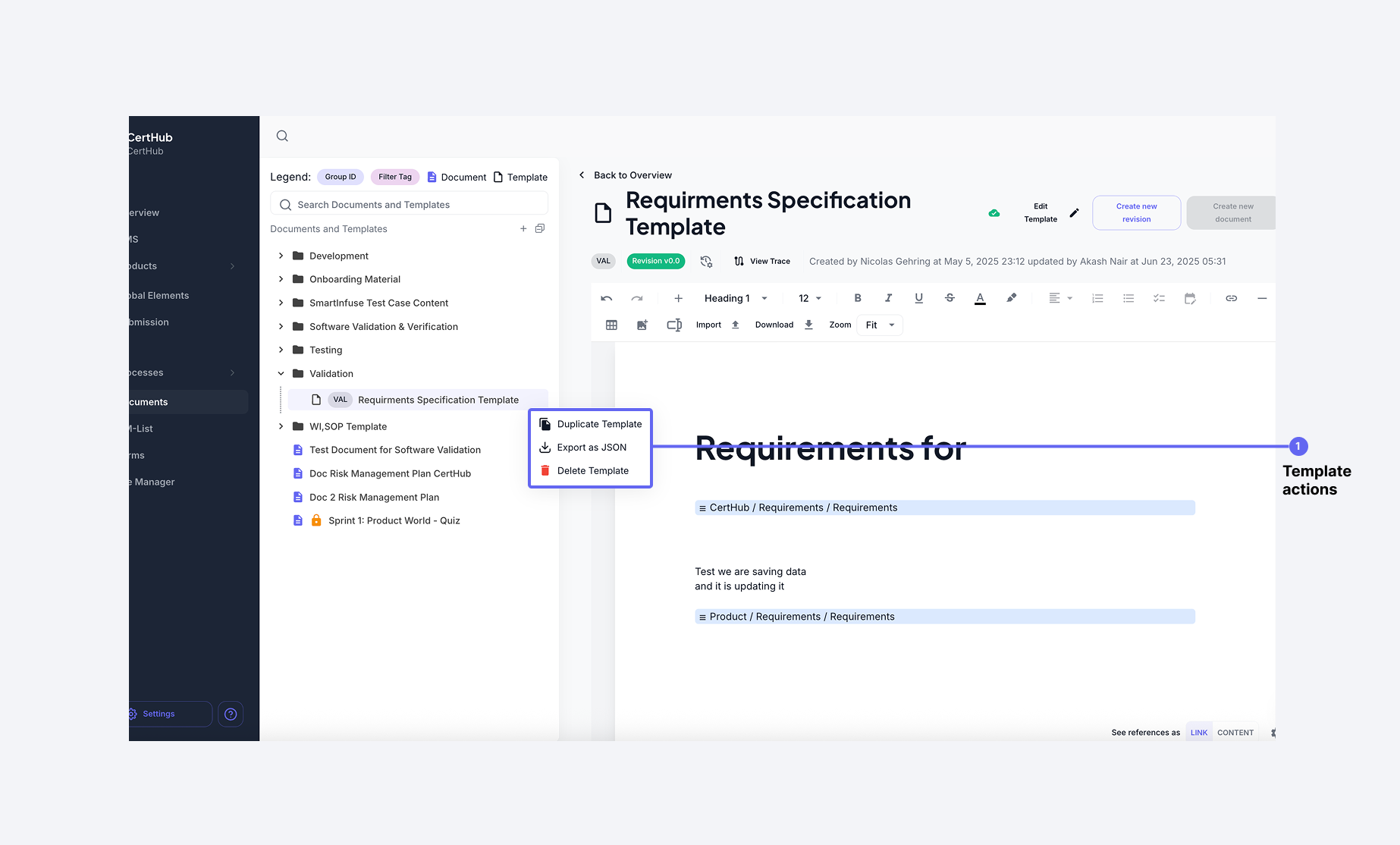The width and height of the screenshot is (1400, 845).
Task: Select the underline formatting icon
Action: tap(918, 297)
